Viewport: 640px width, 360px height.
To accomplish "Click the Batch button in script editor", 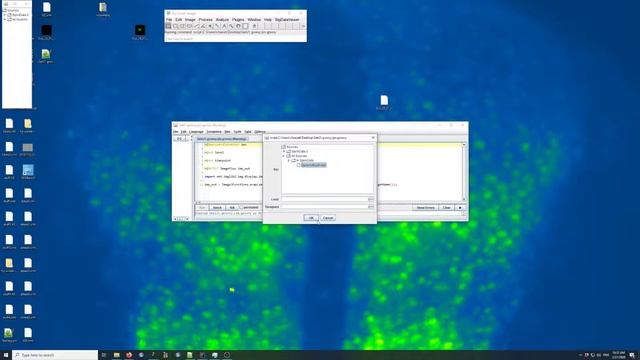I will pyautogui.click(x=217, y=208).
